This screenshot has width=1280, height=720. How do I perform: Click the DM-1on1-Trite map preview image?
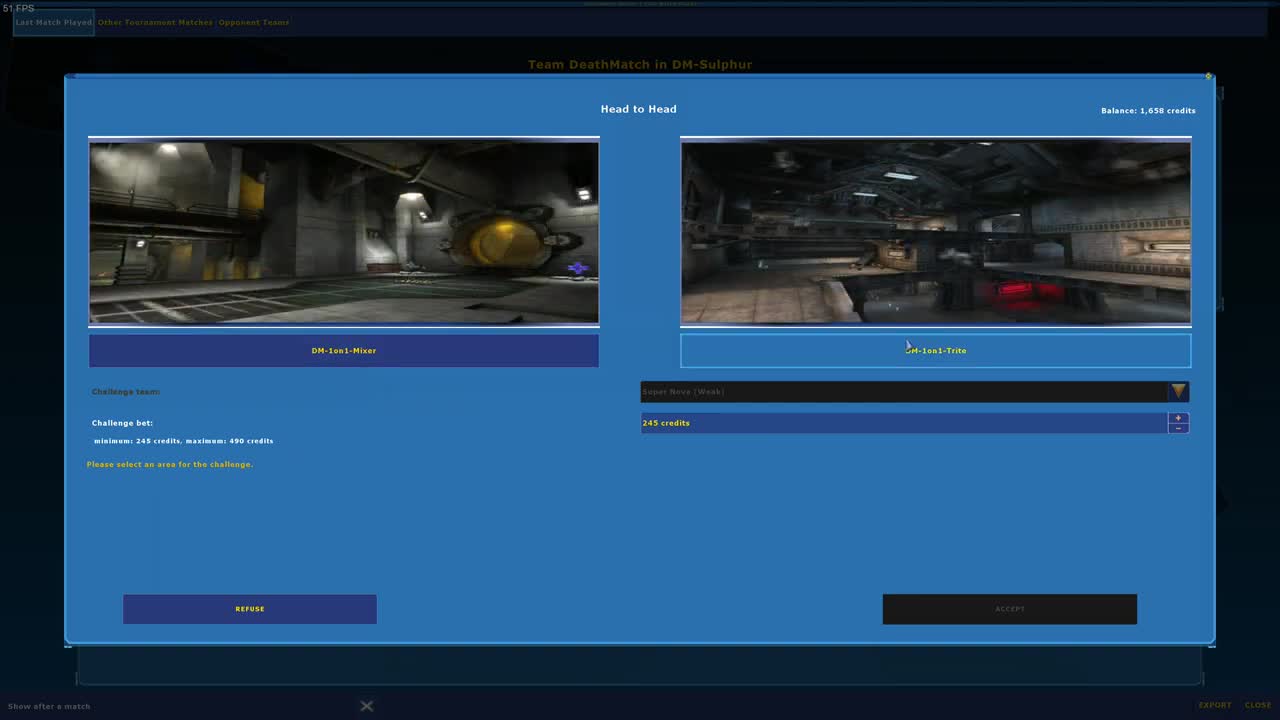click(936, 232)
